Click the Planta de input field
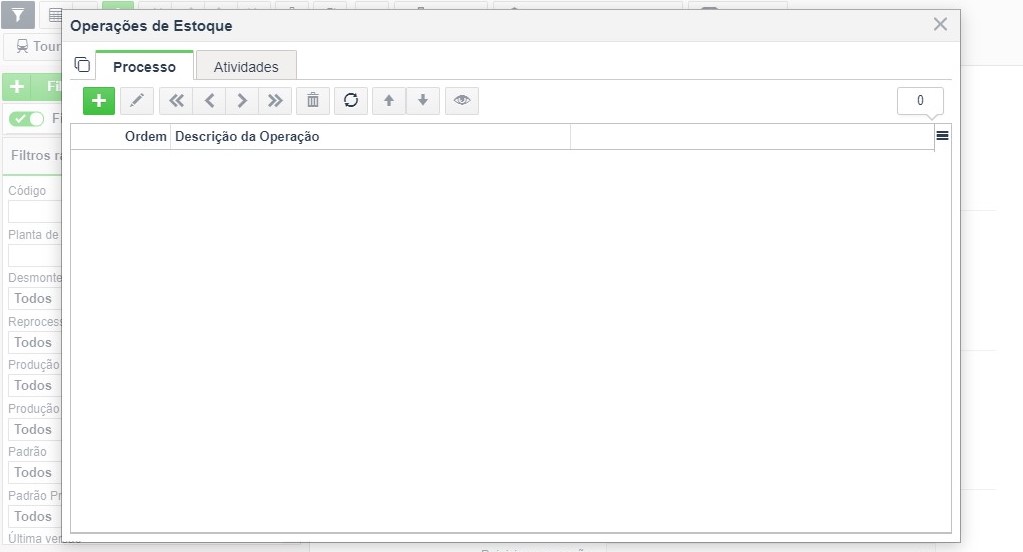Image resolution: width=1023 pixels, height=552 pixels. coord(35,255)
